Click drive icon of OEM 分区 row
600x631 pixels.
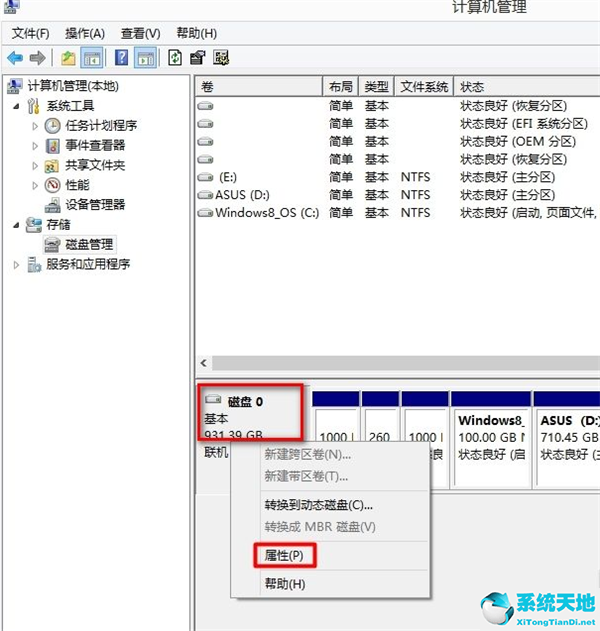[x=205, y=142]
